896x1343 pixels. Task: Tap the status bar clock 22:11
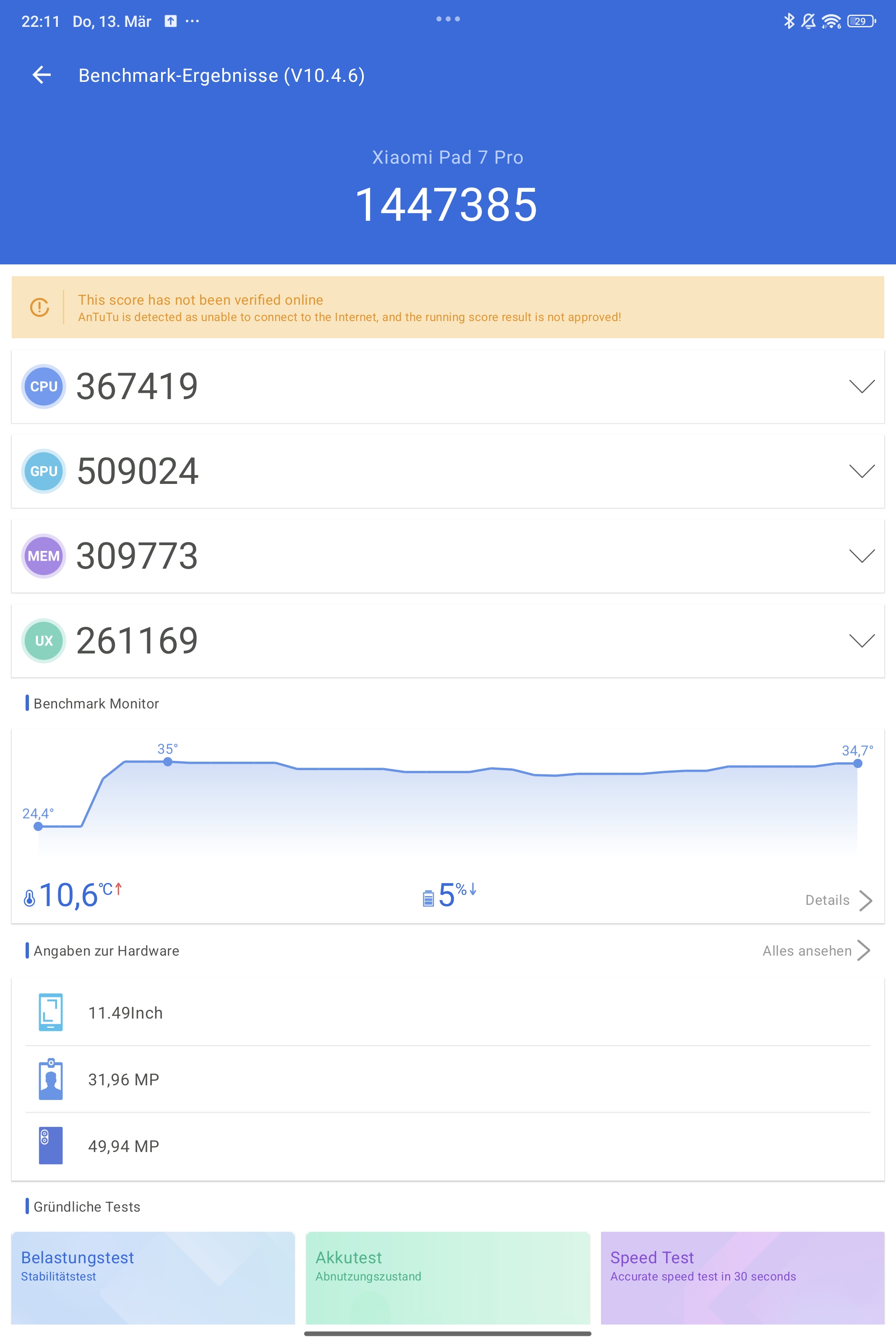click(41, 22)
